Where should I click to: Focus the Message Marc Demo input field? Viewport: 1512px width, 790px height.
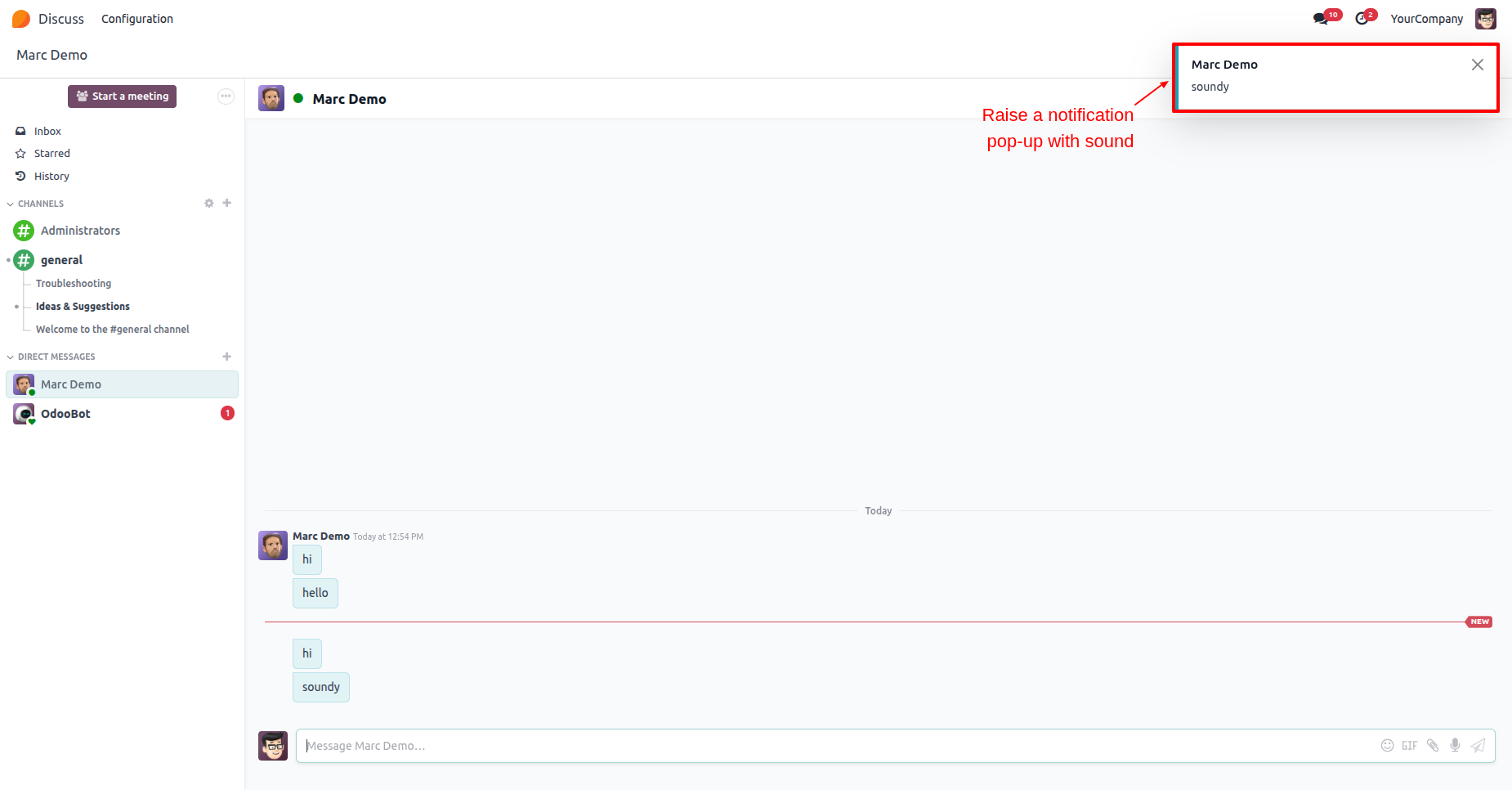[838, 746]
